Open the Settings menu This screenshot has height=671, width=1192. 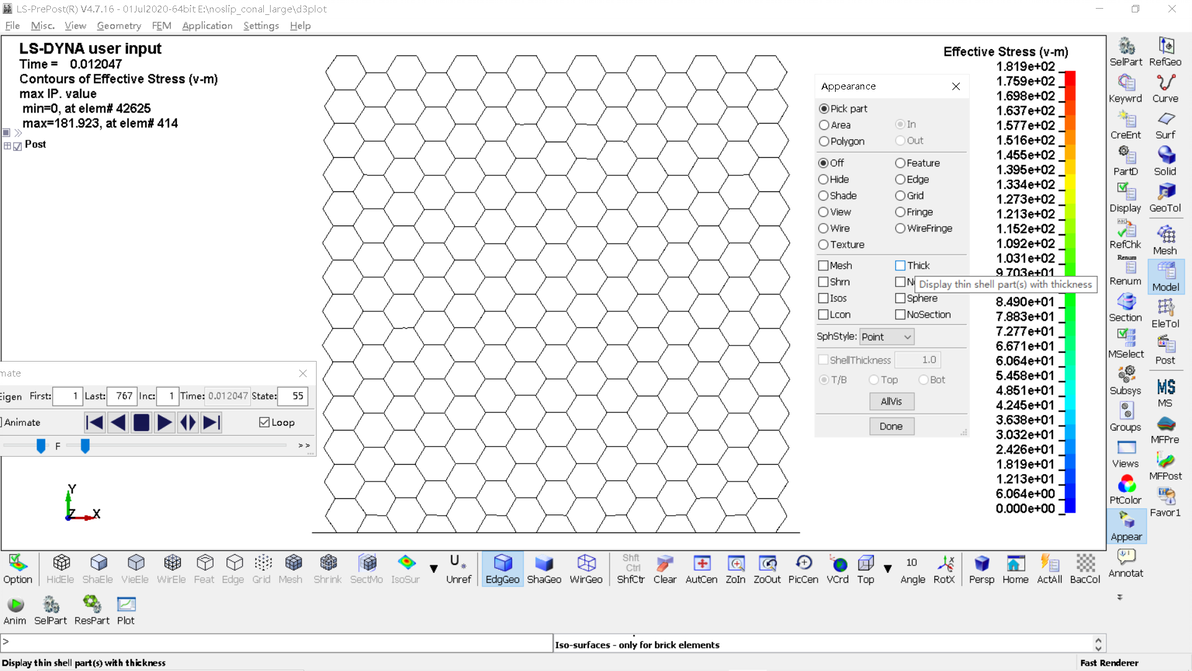coord(261,26)
